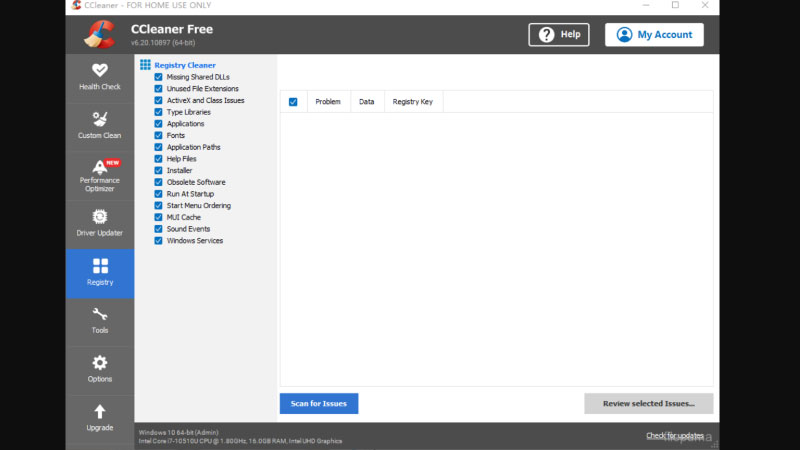The width and height of the screenshot is (800, 450).
Task: Click the Upgrade arrow icon
Action: (x=99, y=412)
